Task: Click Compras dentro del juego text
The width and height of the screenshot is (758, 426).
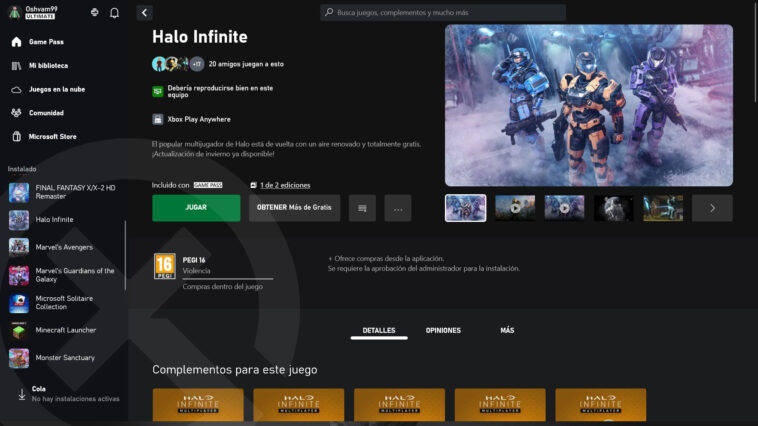Action: click(222, 287)
